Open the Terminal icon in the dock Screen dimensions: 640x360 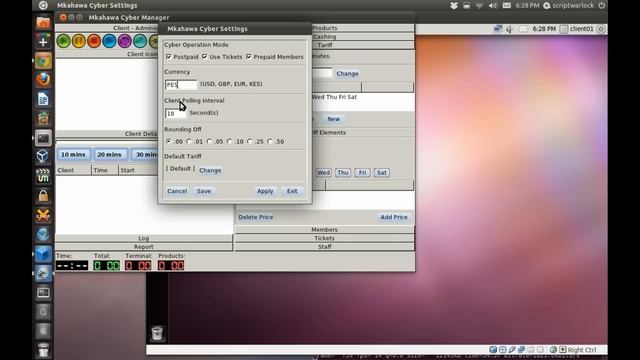click(x=43, y=138)
